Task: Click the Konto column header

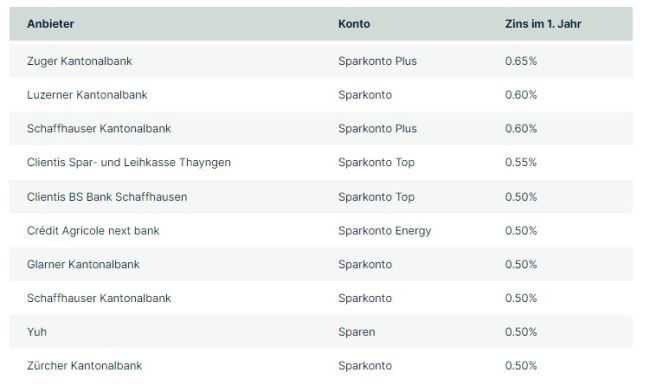Action: click(354, 24)
